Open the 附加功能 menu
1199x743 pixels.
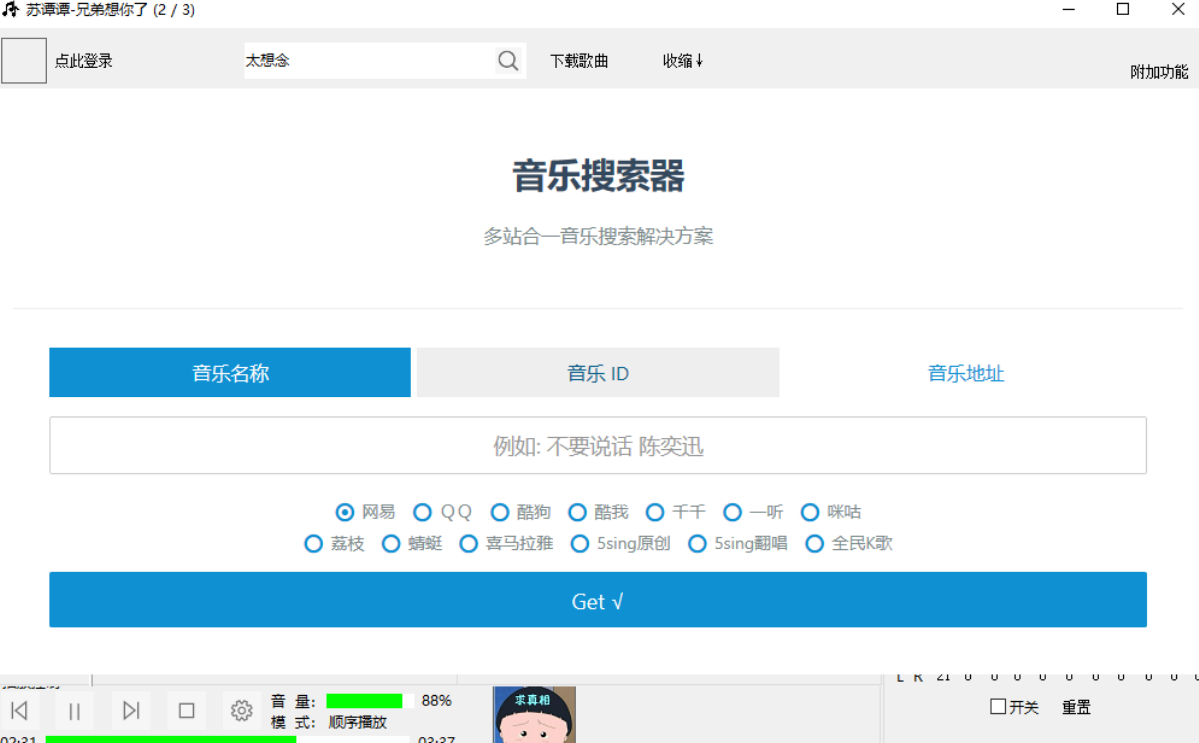coord(1159,72)
